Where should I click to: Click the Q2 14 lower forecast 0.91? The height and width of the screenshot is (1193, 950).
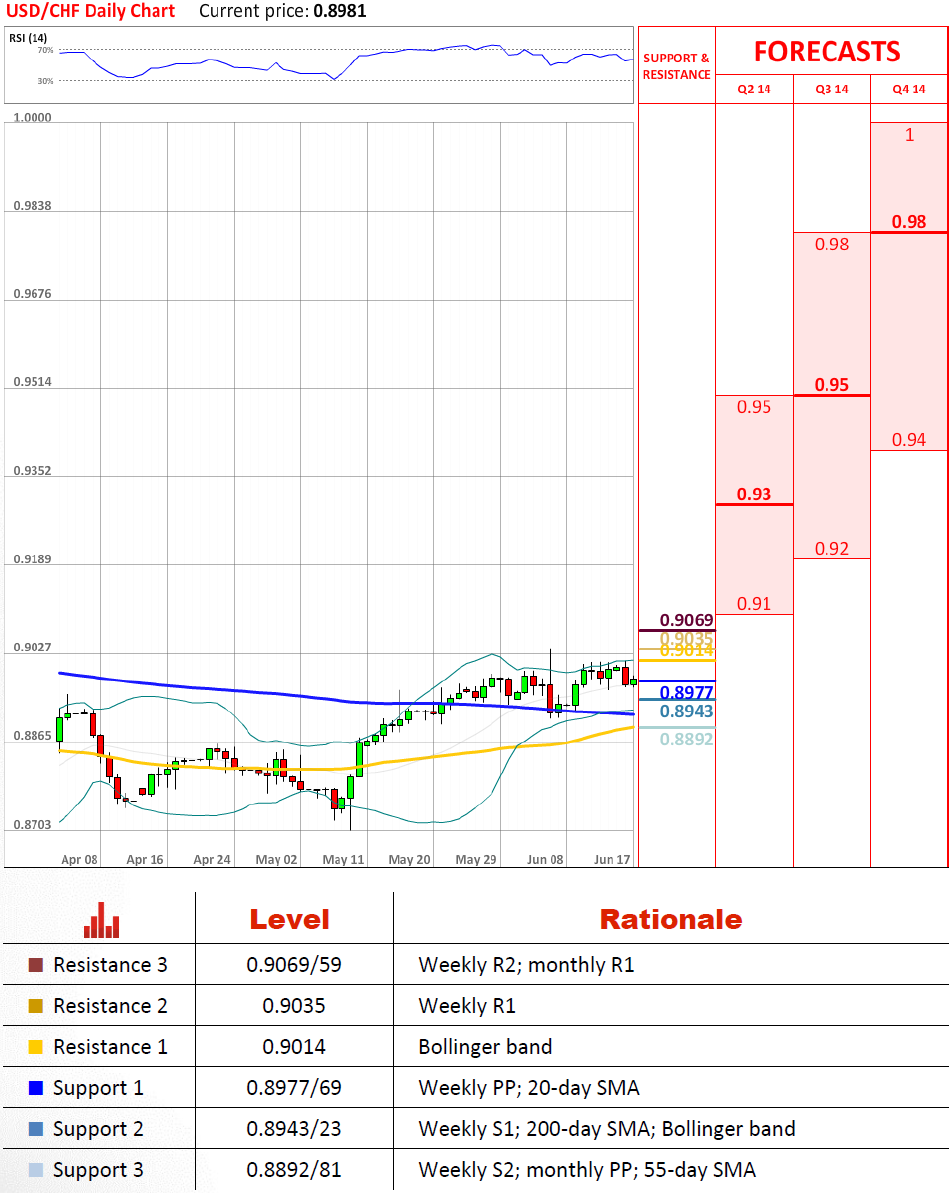click(x=754, y=603)
